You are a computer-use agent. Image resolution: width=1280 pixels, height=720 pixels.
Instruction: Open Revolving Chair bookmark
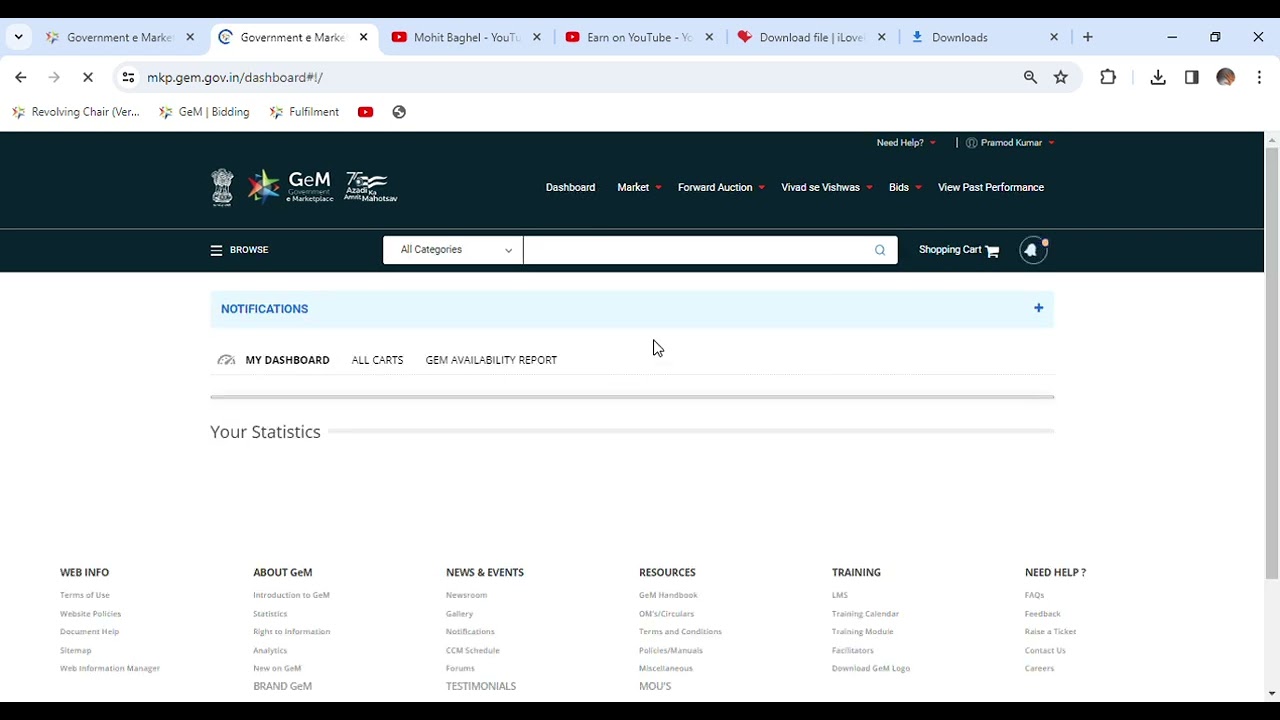76,112
